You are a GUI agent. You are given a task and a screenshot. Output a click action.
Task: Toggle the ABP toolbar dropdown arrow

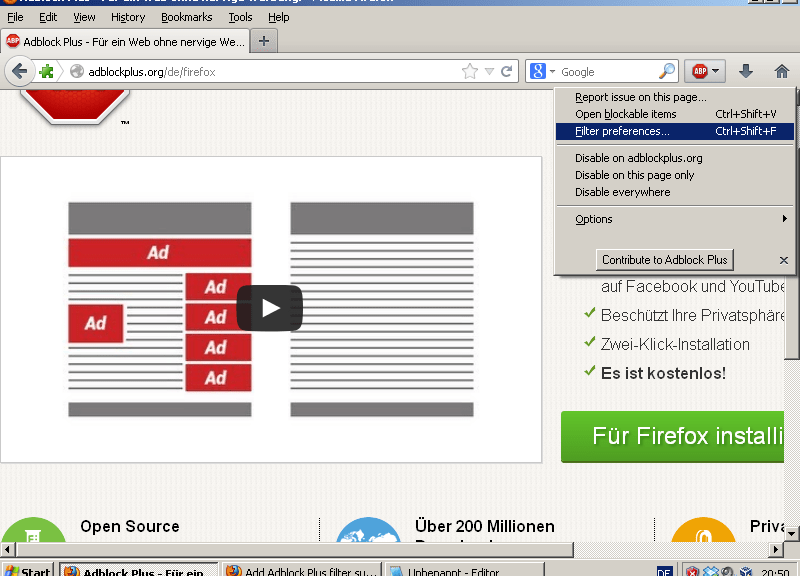[715, 71]
